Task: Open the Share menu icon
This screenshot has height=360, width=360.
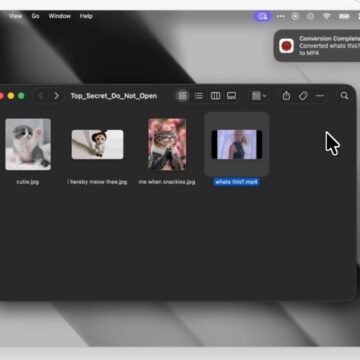Action: pyautogui.click(x=286, y=96)
